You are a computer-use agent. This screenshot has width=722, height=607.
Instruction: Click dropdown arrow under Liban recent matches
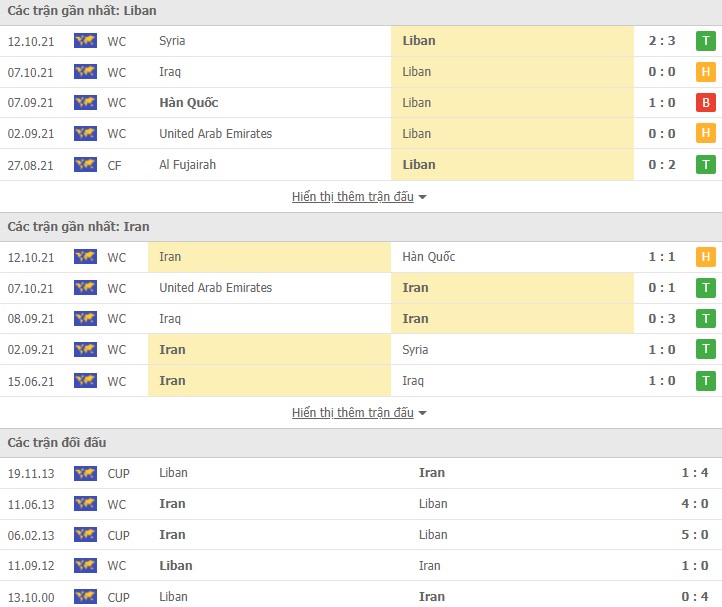[422, 198]
